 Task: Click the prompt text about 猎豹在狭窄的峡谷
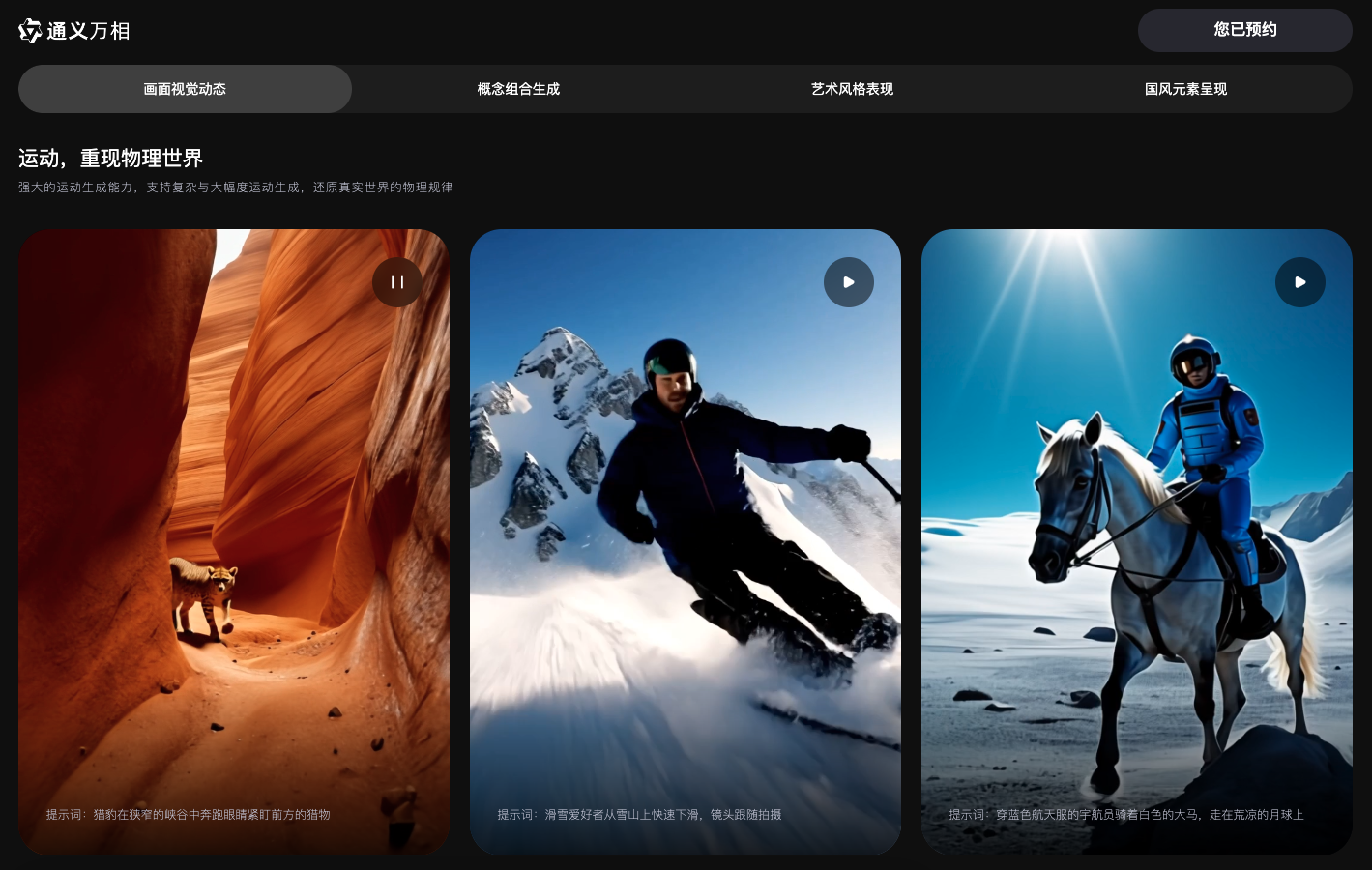point(189,815)
